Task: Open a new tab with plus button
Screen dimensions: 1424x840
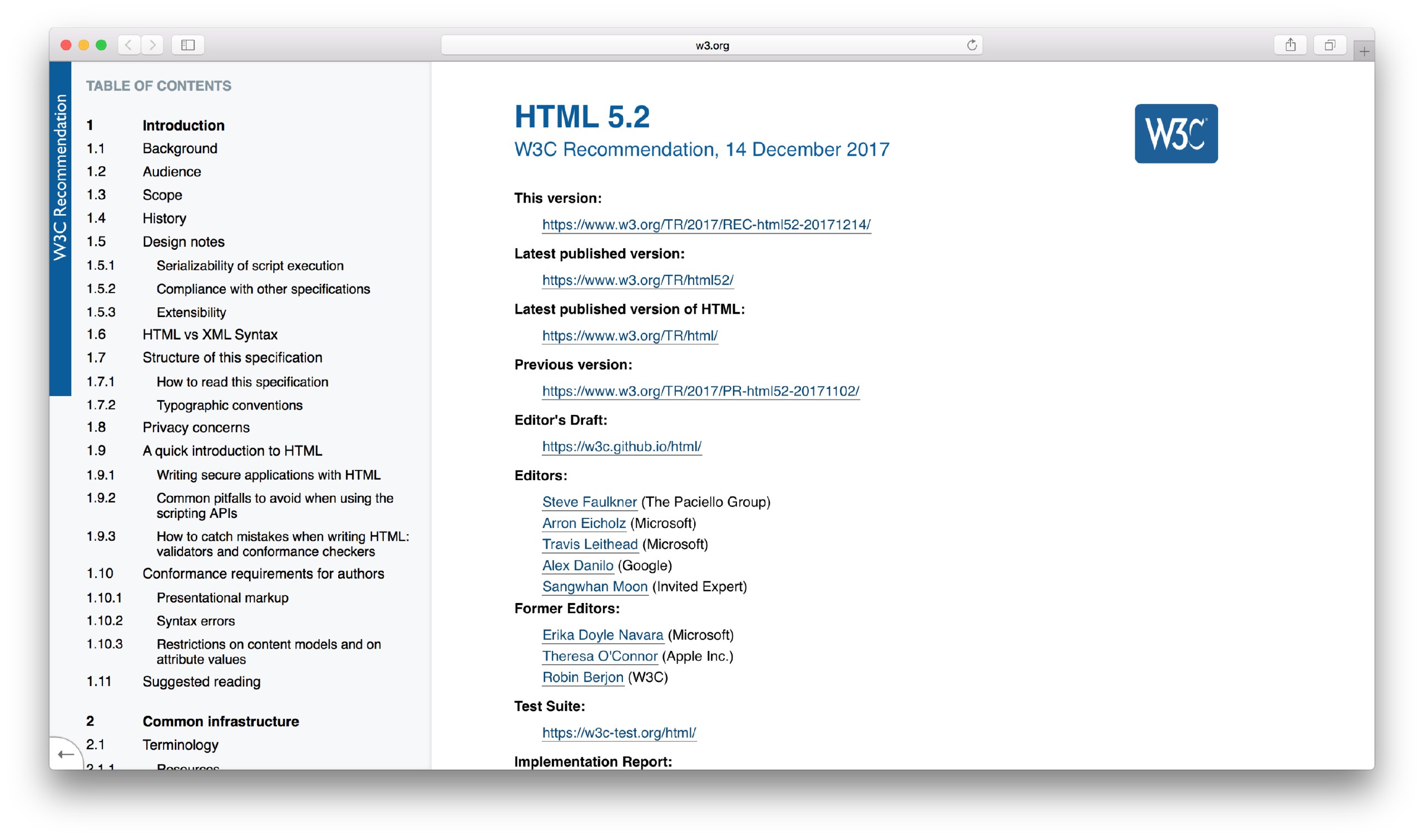Action: 1364,52
